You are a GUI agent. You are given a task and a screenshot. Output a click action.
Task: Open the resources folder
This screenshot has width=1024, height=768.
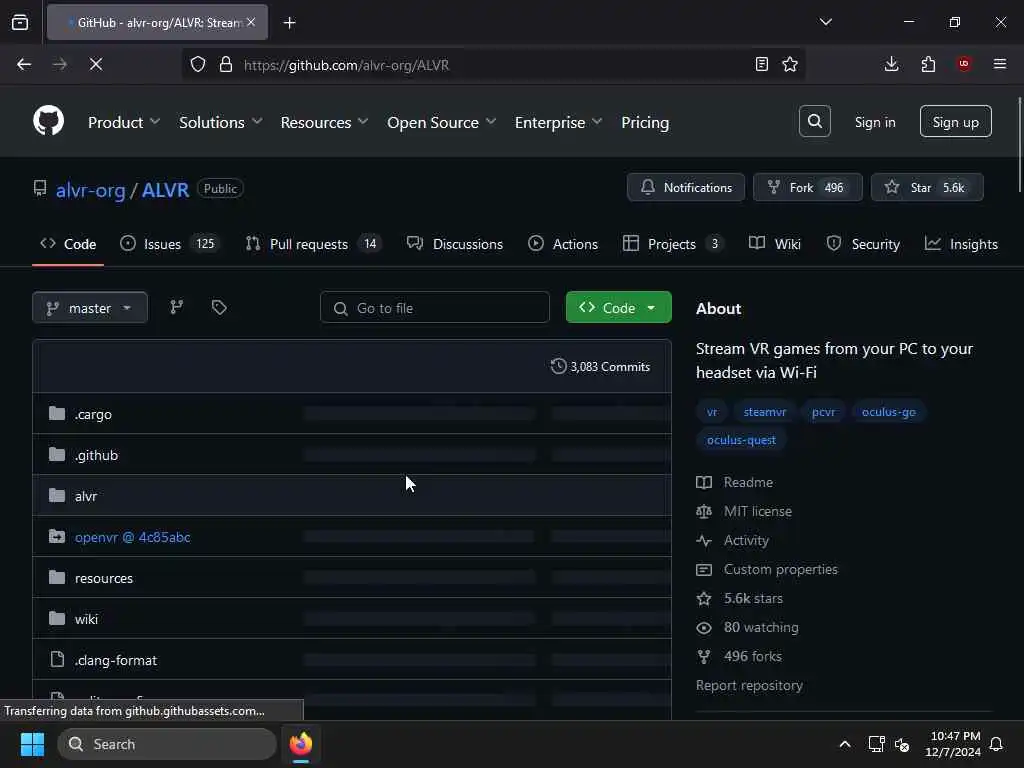tap(104, 578)
